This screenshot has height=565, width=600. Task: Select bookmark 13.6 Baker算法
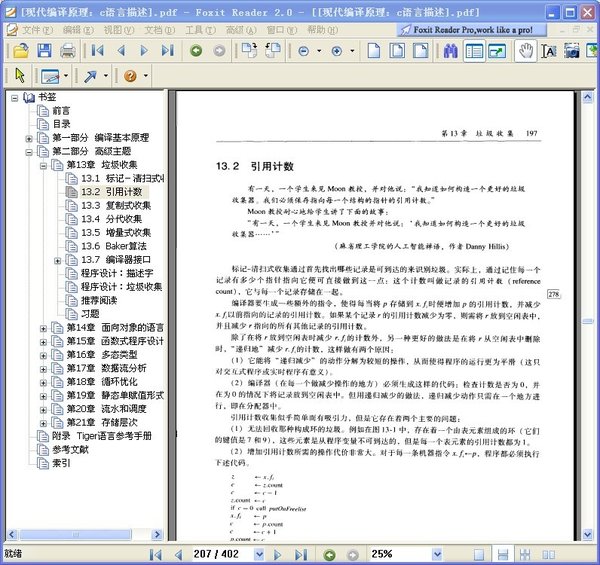click(114, 246)
